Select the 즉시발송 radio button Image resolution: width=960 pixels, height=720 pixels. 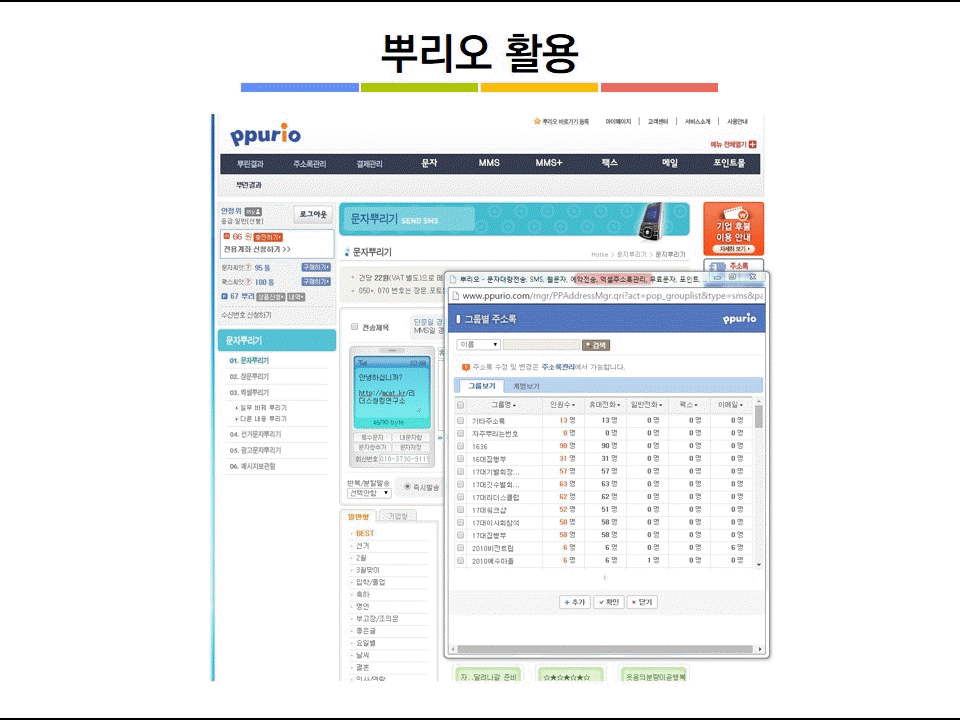(407, 487)
